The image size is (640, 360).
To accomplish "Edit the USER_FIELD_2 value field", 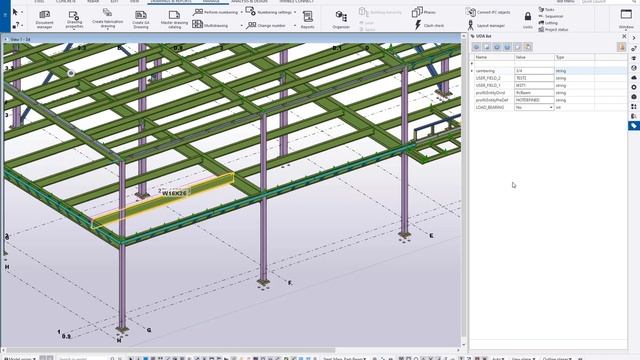I will pos(534,78).
